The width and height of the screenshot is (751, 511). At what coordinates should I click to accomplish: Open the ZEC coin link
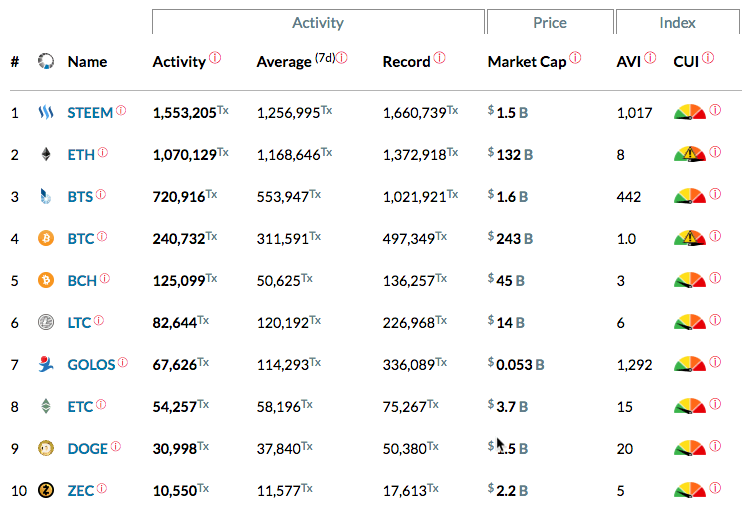coord(80,491)
